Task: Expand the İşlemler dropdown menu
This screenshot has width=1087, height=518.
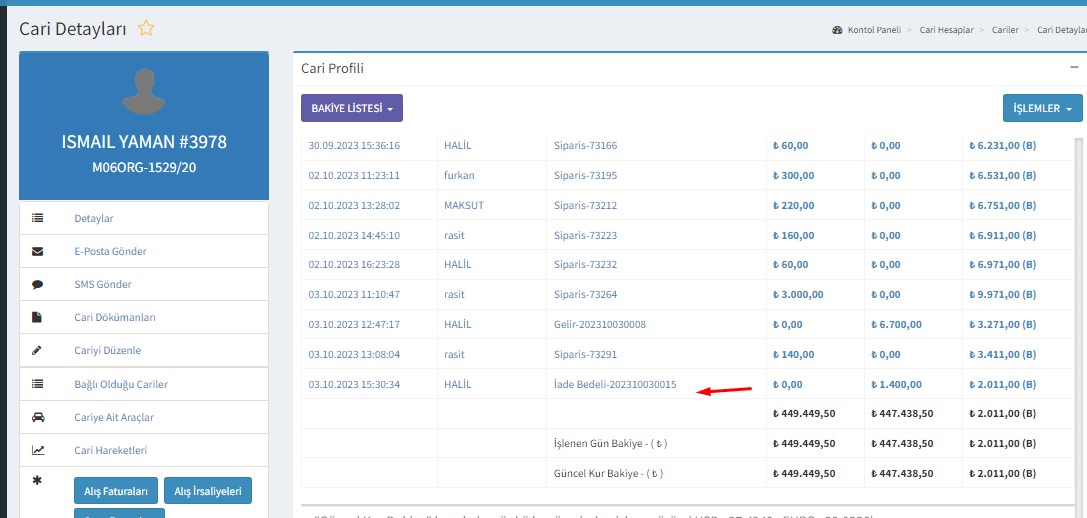Action: [1042, 108]
